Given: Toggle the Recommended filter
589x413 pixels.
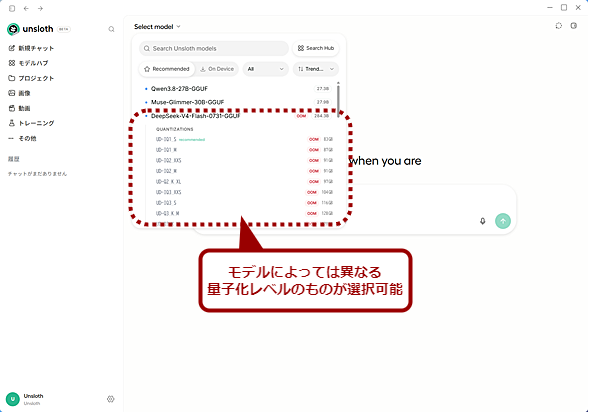Looking at the screenshot, I should click(x=167, y=69).
